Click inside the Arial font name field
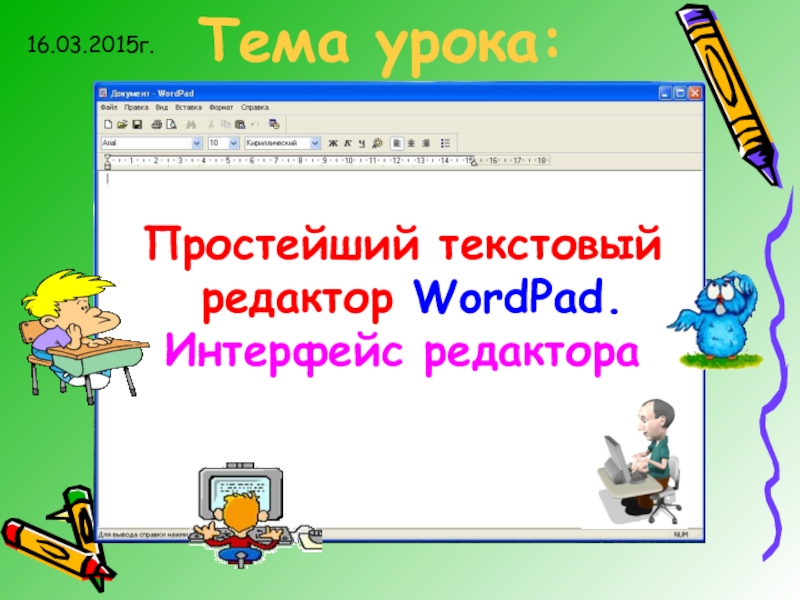This screenshot has height=600, width=800. point(146,143)
